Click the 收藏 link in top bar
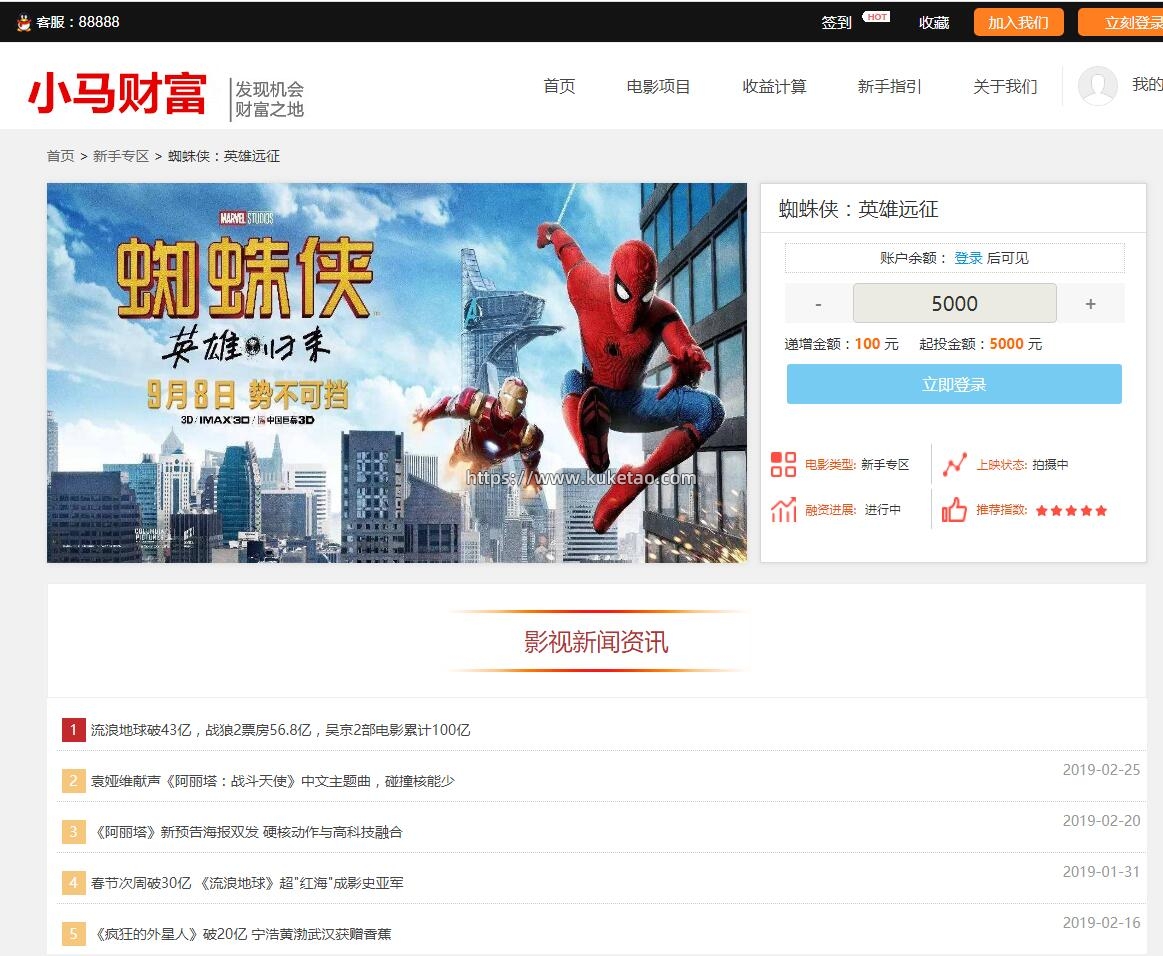This screenshot has width=1163, height=956. (x=934, y=23)
